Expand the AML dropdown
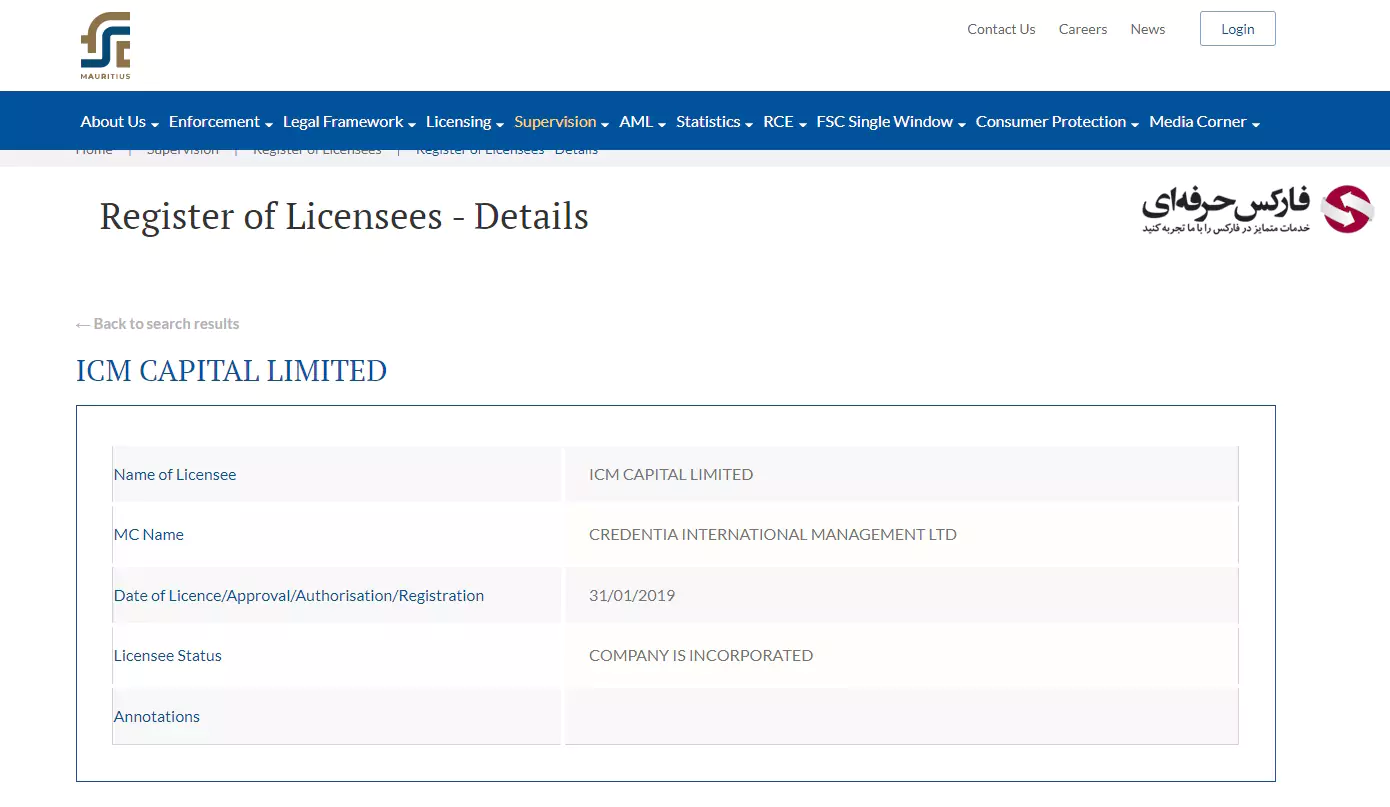The image size is (1390, 807). click(643, 122)
